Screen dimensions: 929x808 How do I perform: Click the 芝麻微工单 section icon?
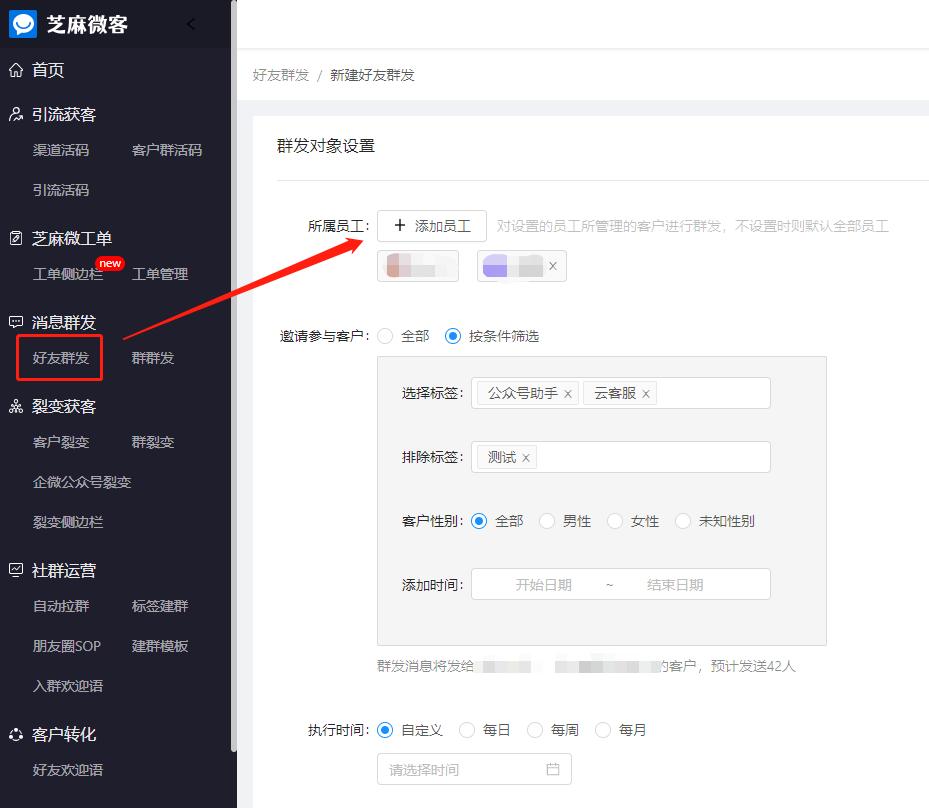[15, 238]
